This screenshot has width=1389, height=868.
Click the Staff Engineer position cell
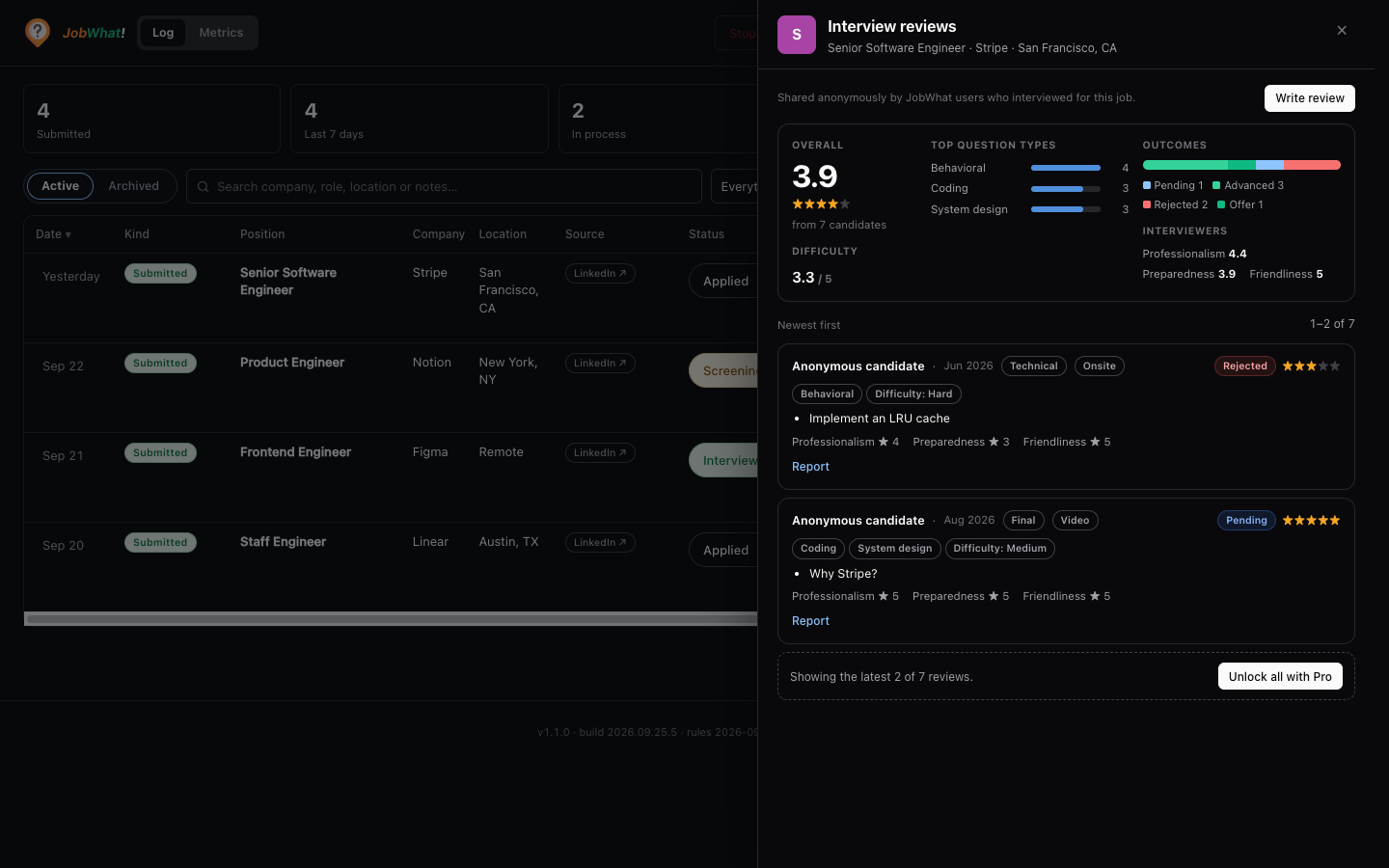283,542
